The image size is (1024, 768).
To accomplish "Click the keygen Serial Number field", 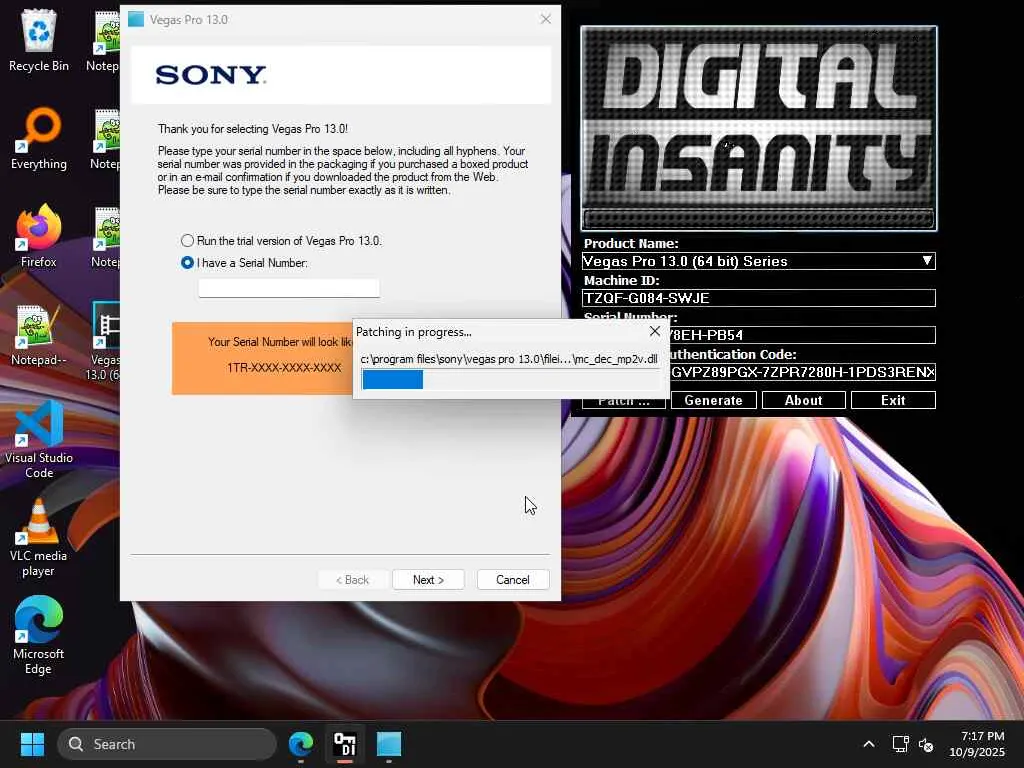I will point(802,335).
